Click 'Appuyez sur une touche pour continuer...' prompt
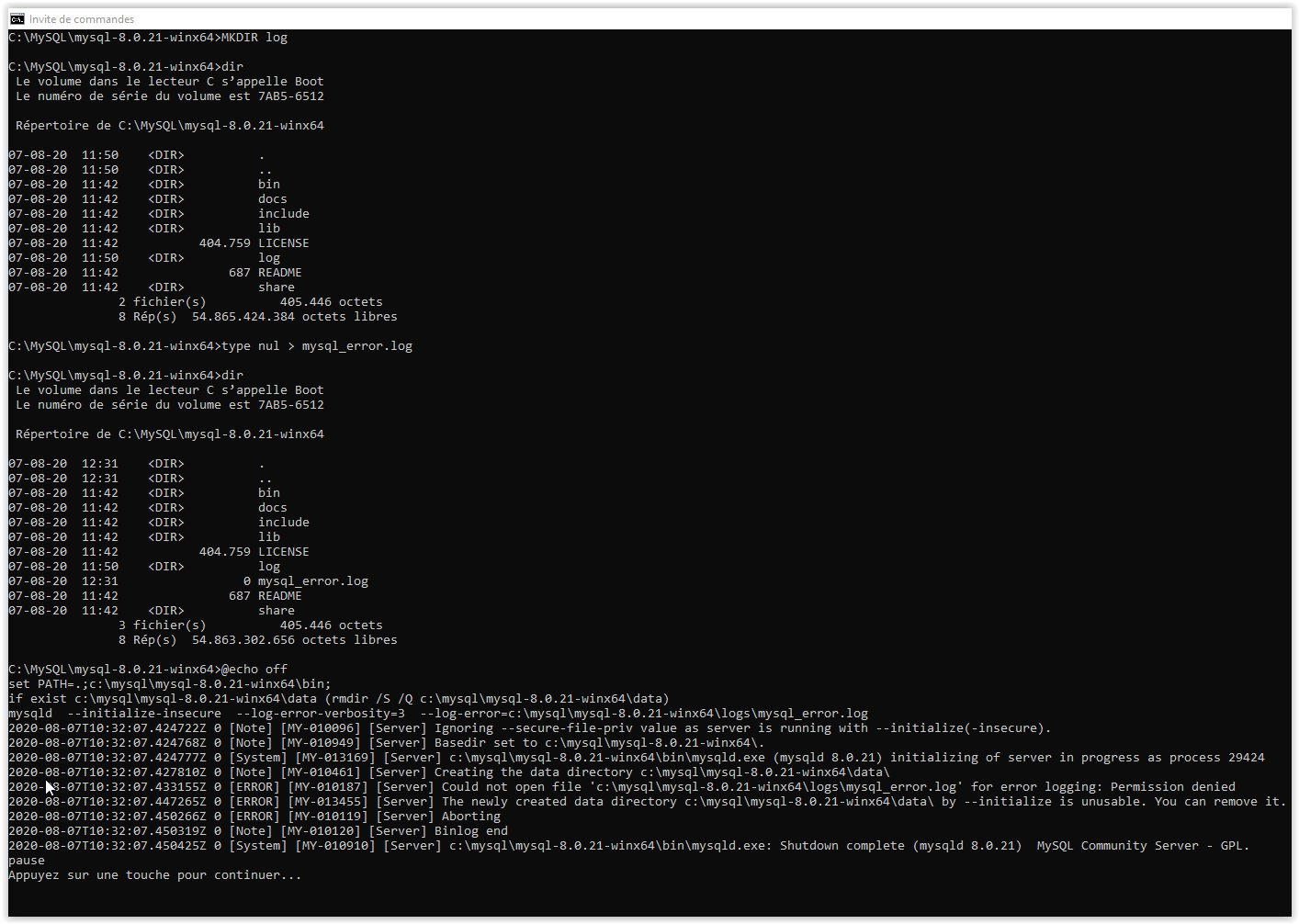Image resolution: width=1299 pixels, height=924 pixels. 155,875
